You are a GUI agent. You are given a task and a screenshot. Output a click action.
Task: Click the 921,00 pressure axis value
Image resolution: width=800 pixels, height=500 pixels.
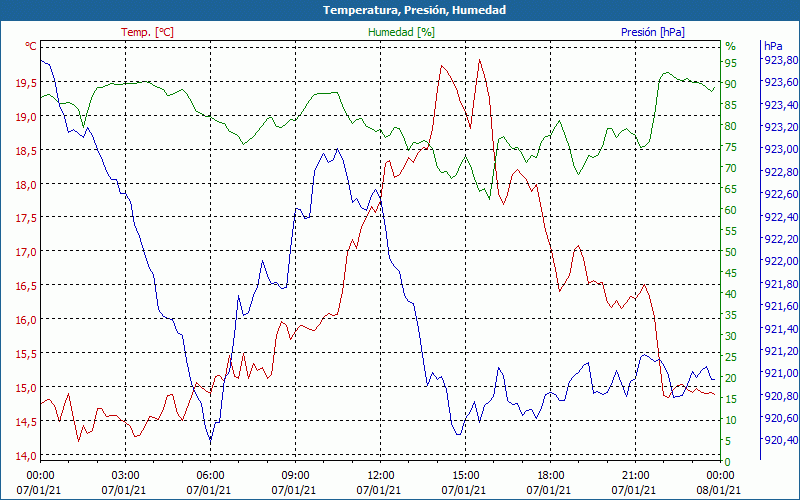[780, 373]
